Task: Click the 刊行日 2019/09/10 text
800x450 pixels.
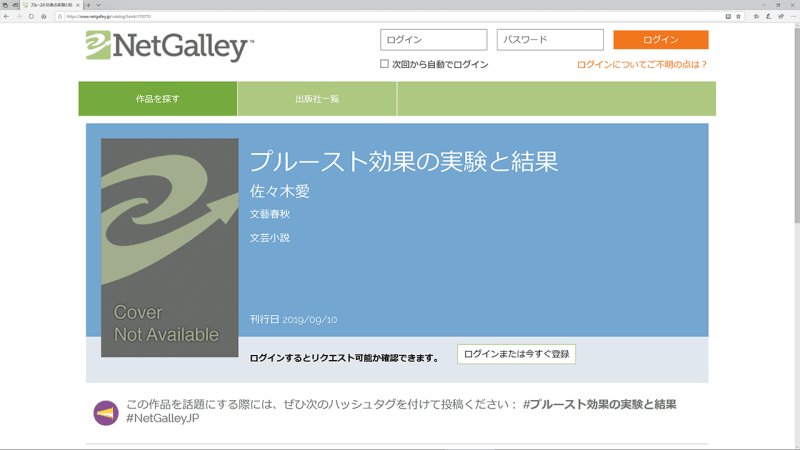Action: pyautogui.click(x=293, y=319)
